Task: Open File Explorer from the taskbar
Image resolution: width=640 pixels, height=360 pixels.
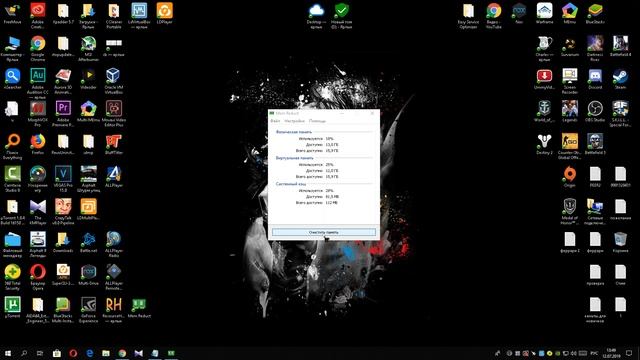Action: click(106, 353)
